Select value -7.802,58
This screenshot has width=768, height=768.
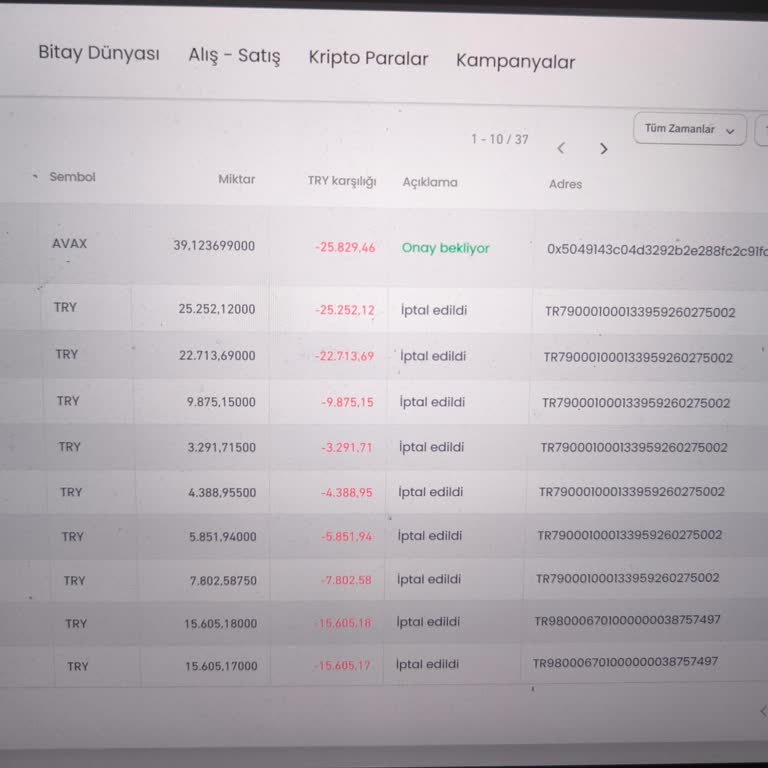pos(346,580)
